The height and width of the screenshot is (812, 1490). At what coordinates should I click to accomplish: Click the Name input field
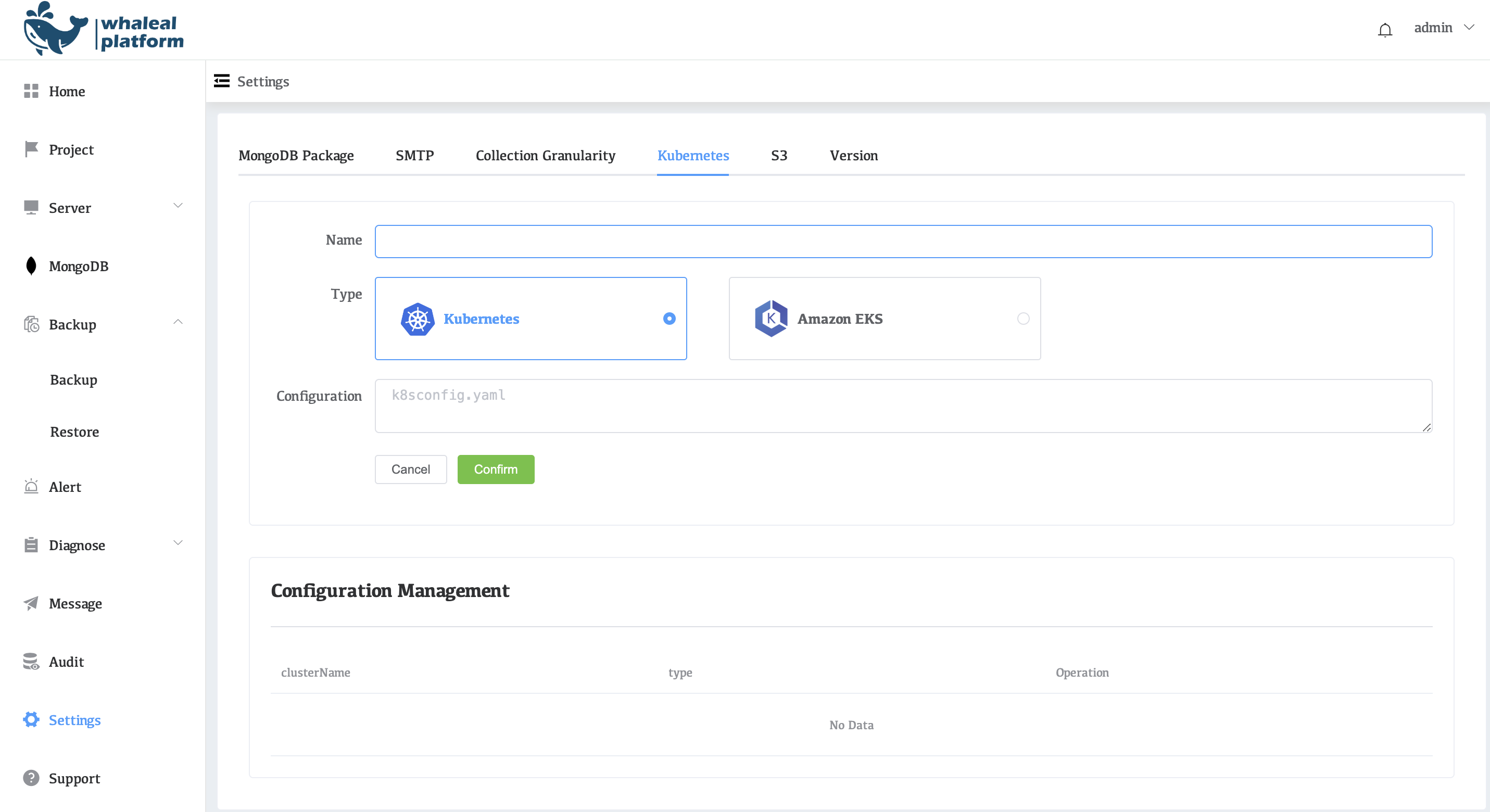[x=903, y=241]
